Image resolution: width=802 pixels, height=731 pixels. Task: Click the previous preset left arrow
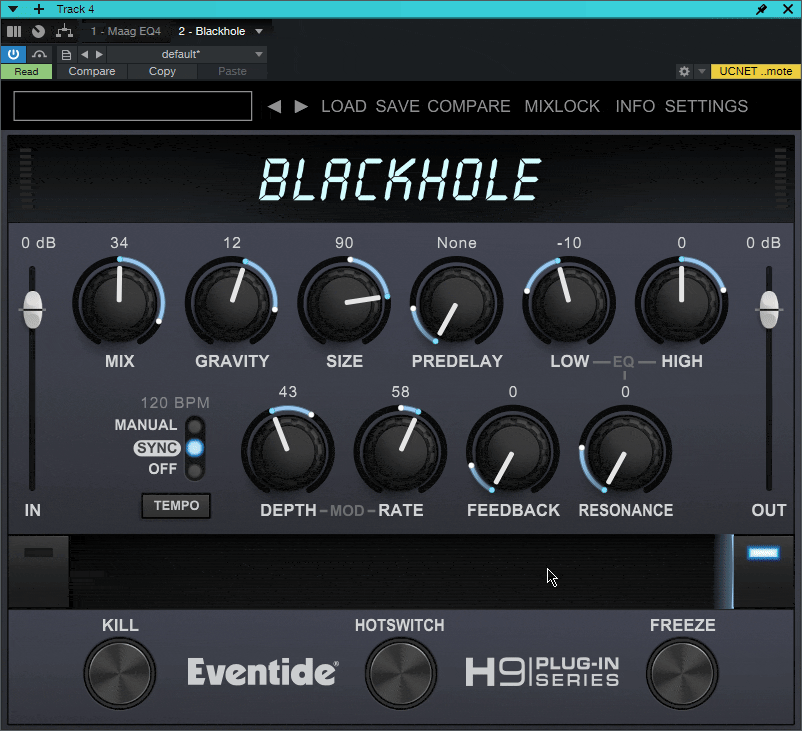pyautogui.click(x=274, y=106)
